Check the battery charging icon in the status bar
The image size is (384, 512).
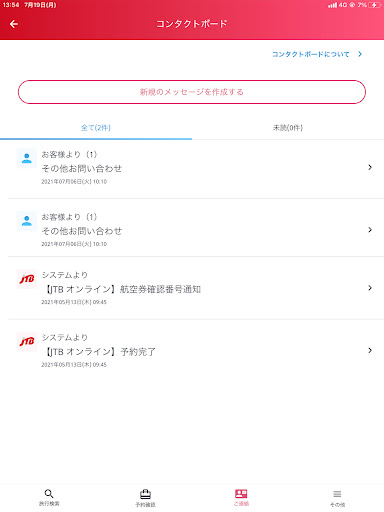coord(375,5)
